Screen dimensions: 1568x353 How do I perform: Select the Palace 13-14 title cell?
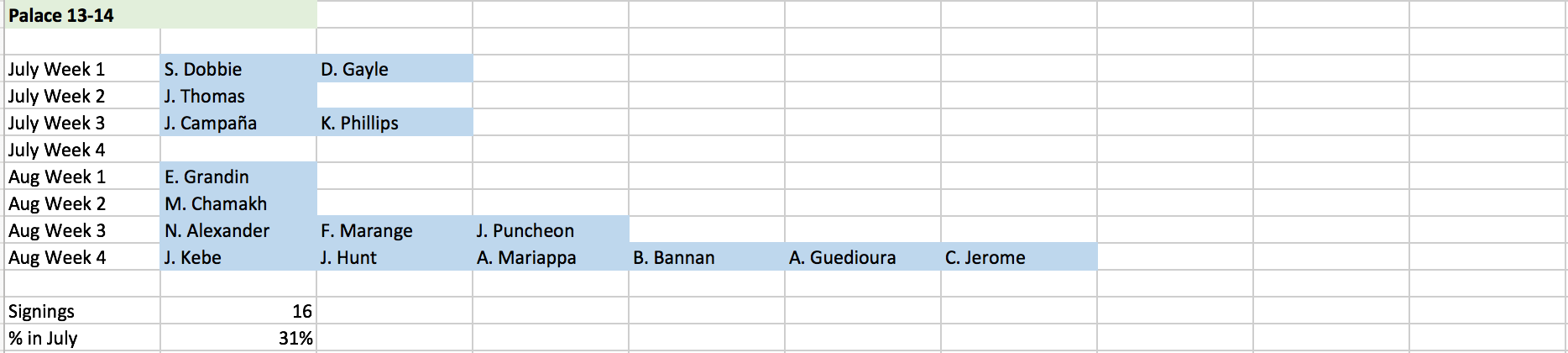point(159,14)
